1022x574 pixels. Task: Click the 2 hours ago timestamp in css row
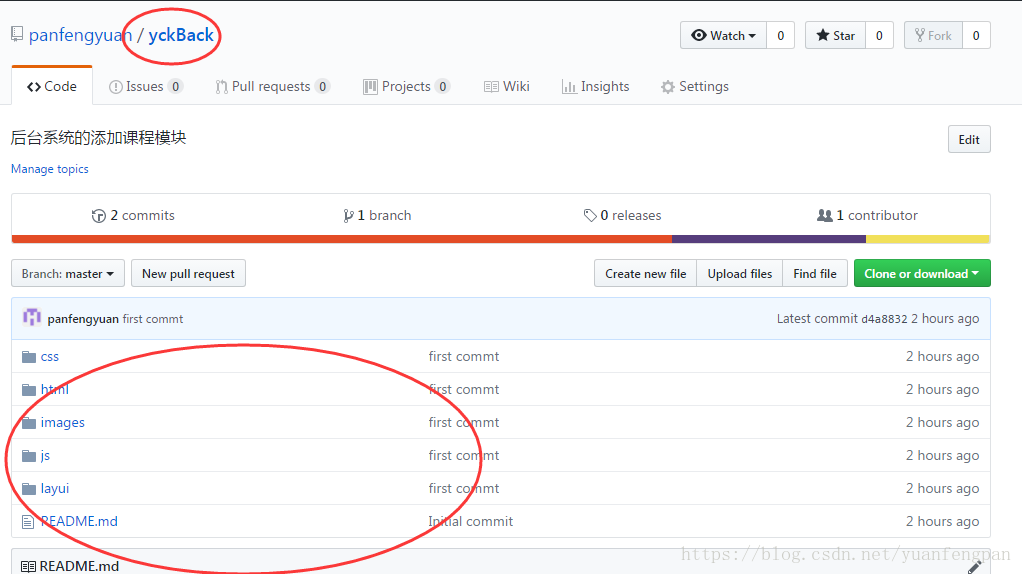coord(942,356)
